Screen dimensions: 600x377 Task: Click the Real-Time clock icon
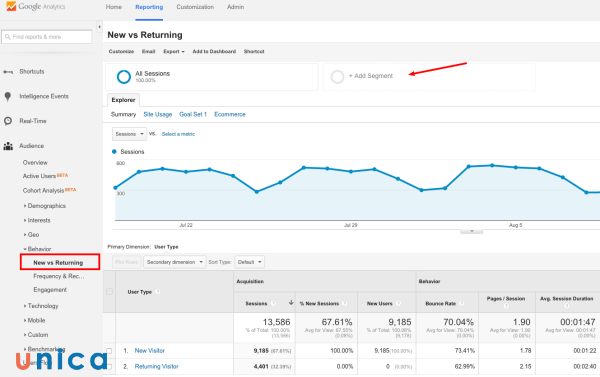pos(8,121)
